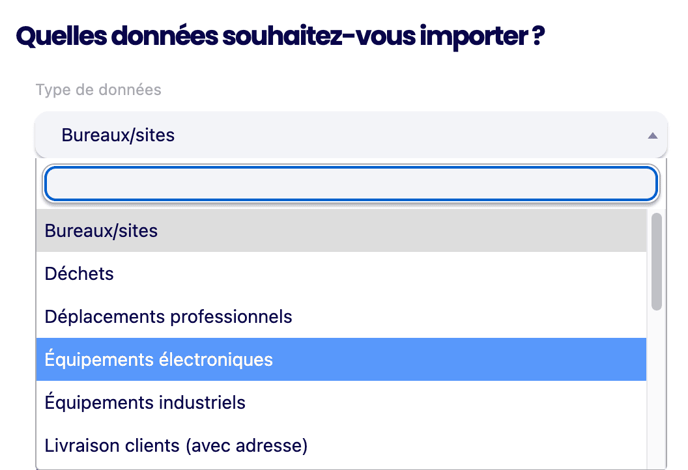Select Déplacements professionnels option

click(x=340, y=317)
